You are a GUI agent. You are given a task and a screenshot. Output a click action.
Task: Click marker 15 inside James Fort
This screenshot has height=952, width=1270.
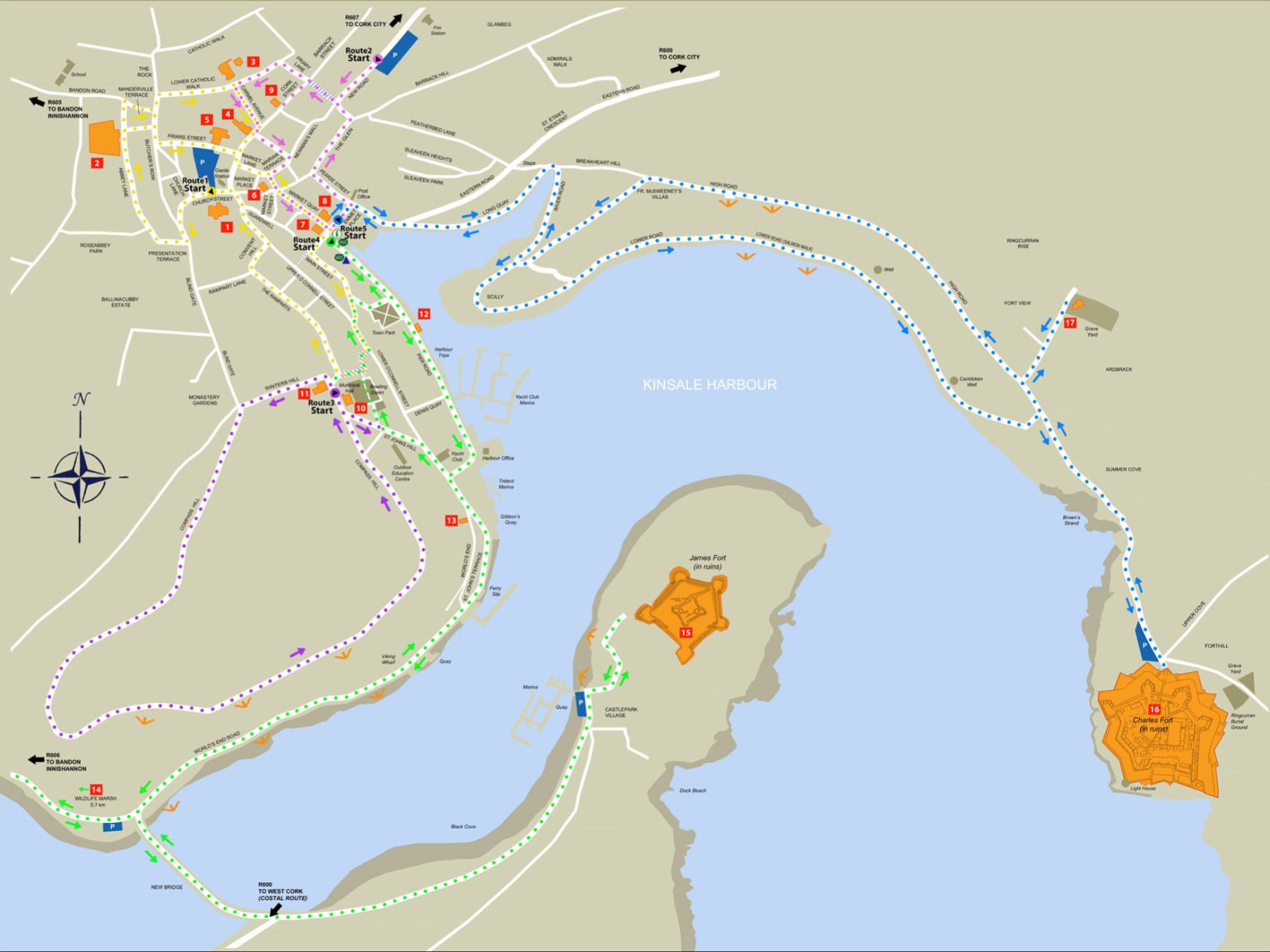(684, 633)
